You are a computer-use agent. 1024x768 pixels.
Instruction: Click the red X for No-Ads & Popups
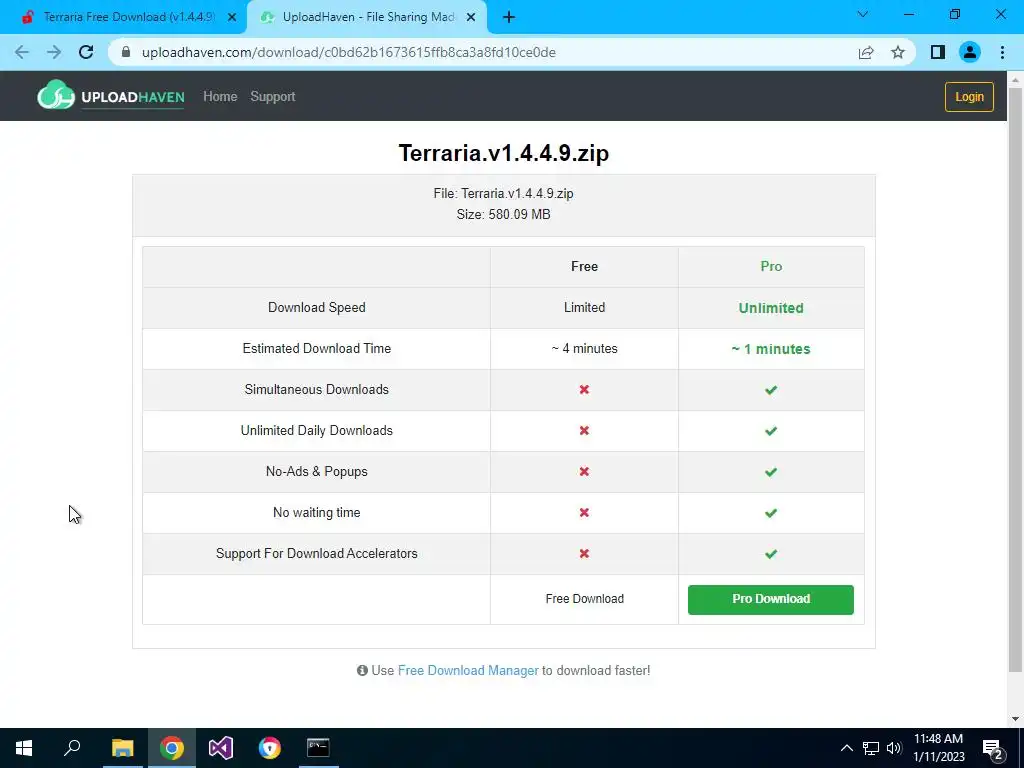pyautogui.click(x=584, y=472)
